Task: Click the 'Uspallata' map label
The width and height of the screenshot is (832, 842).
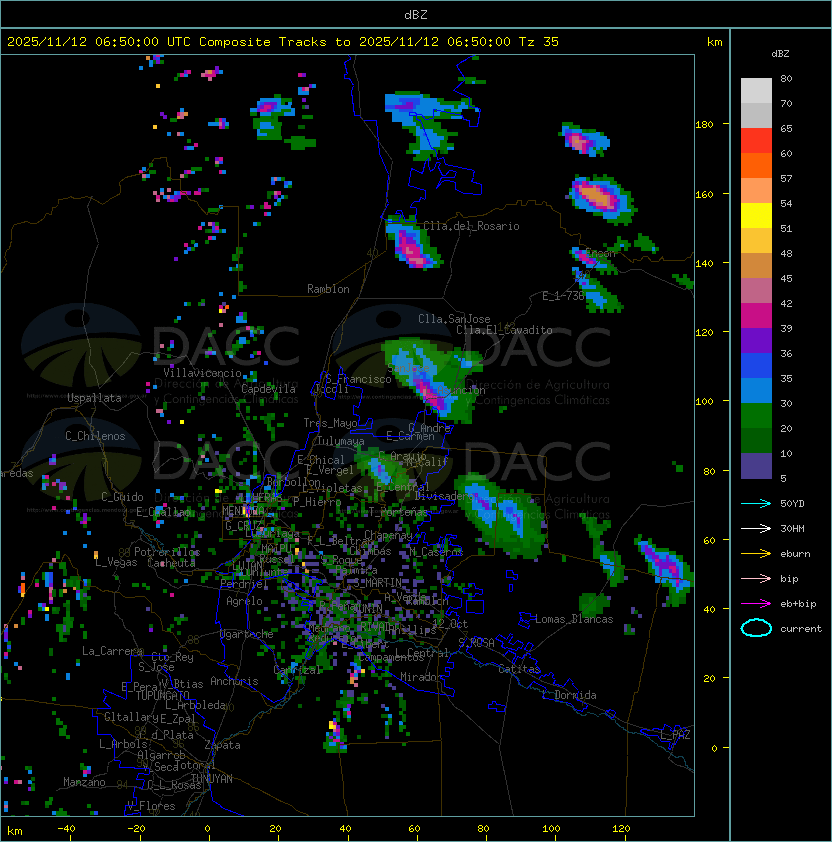Action: (x=95, y=398)
